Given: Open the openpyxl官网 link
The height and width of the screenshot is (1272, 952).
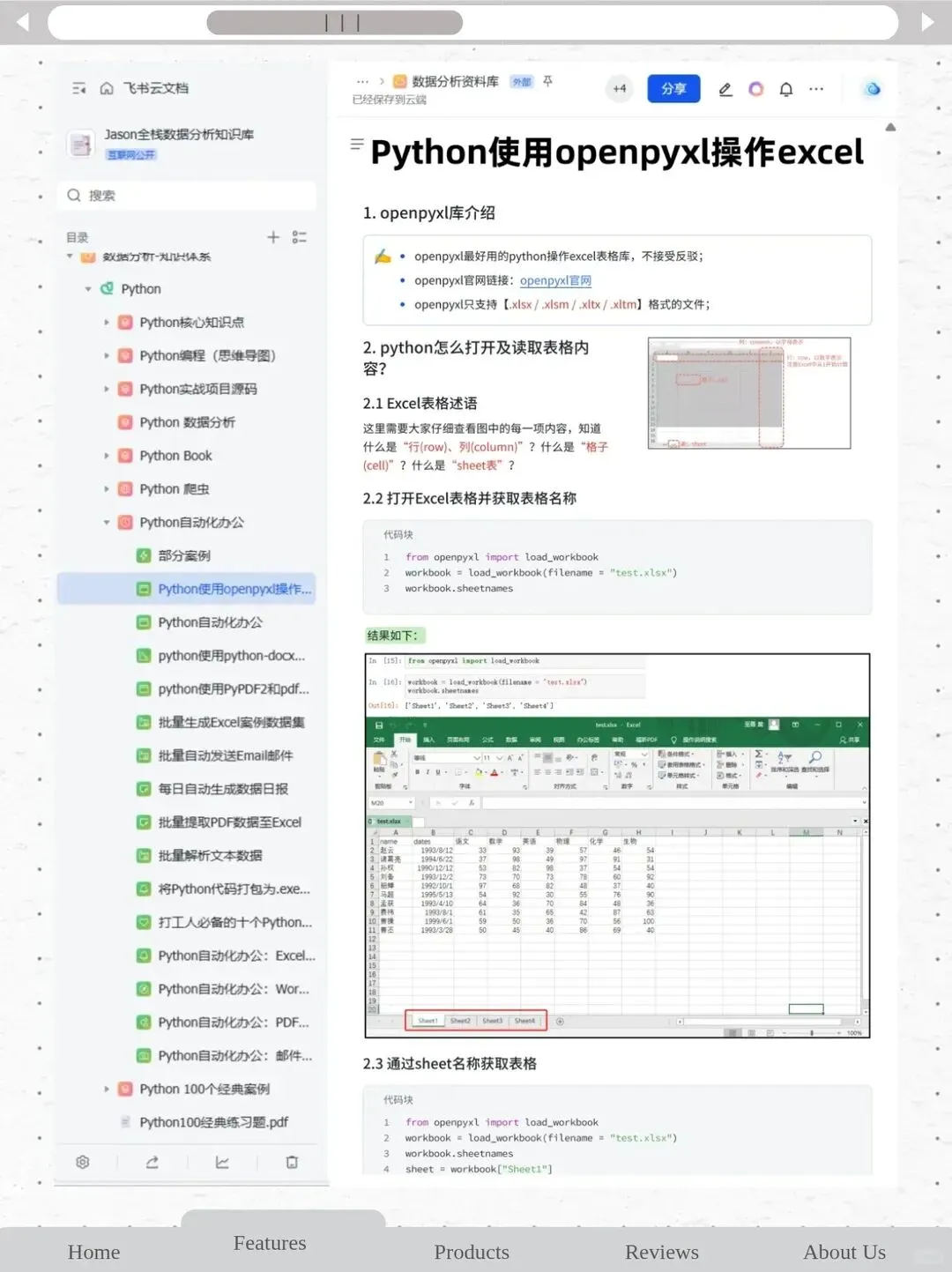Looking at the screenshot, I should click(x=555, y=280).
